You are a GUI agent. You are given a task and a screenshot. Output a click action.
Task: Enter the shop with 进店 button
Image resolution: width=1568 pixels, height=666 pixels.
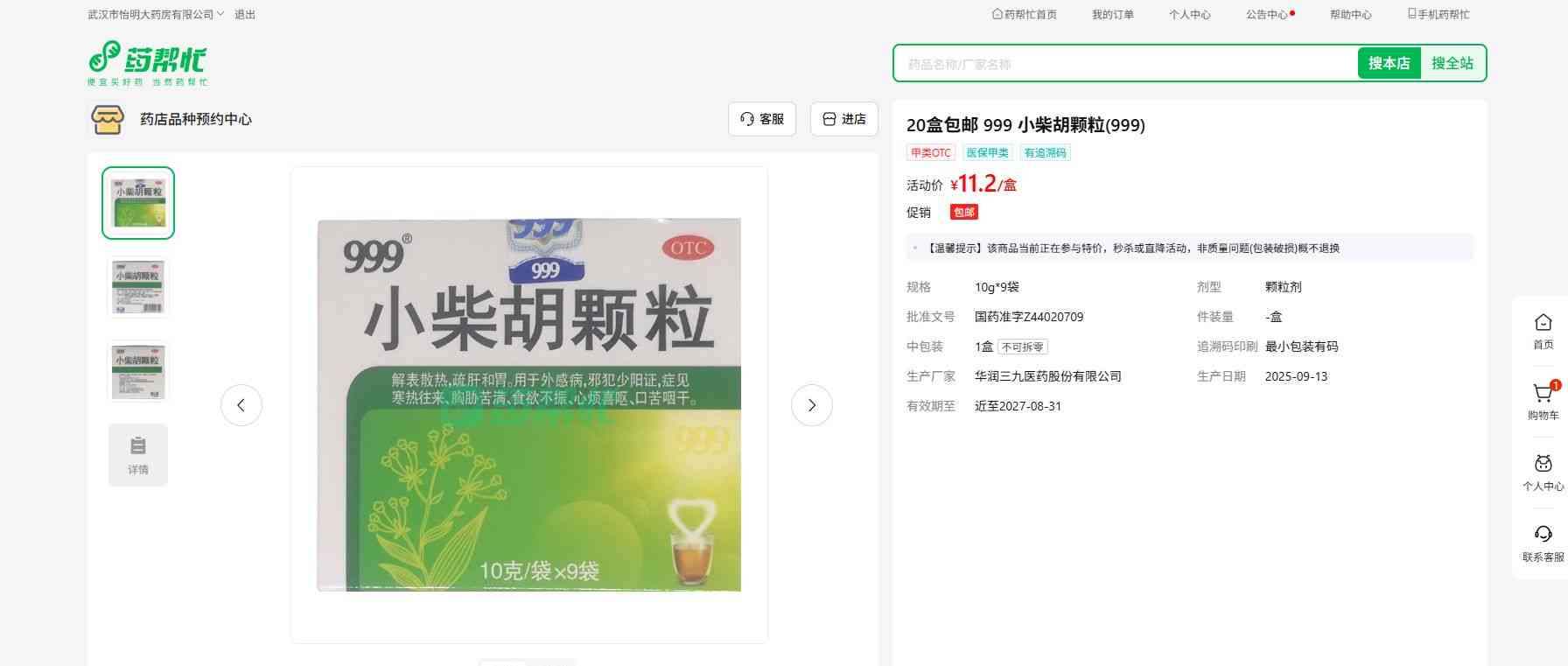[843, 119]
